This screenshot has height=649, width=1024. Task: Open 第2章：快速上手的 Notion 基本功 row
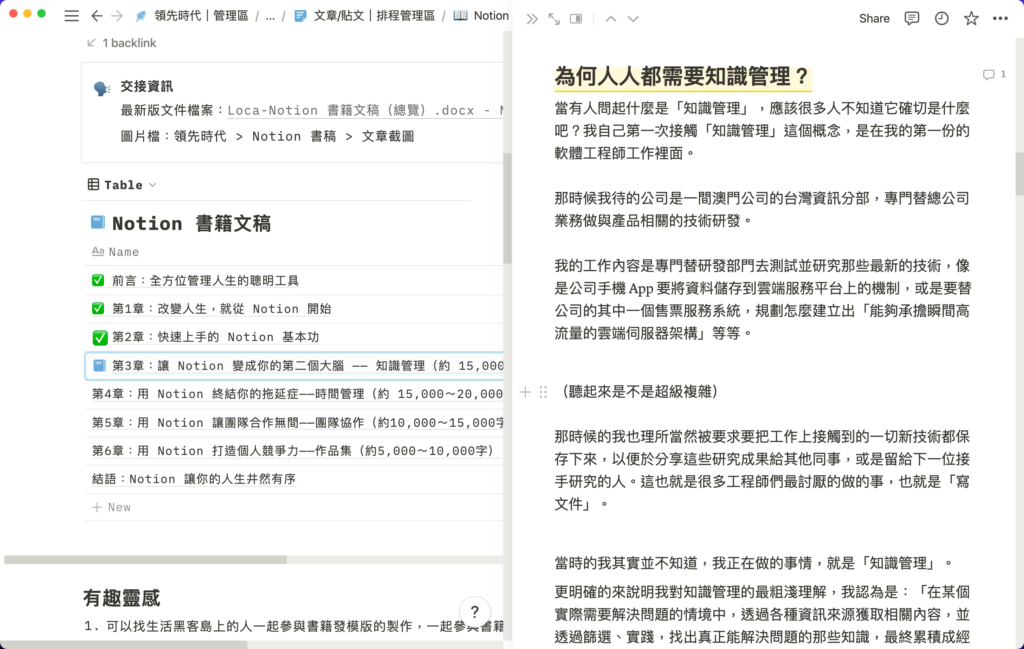click(216, 337)
